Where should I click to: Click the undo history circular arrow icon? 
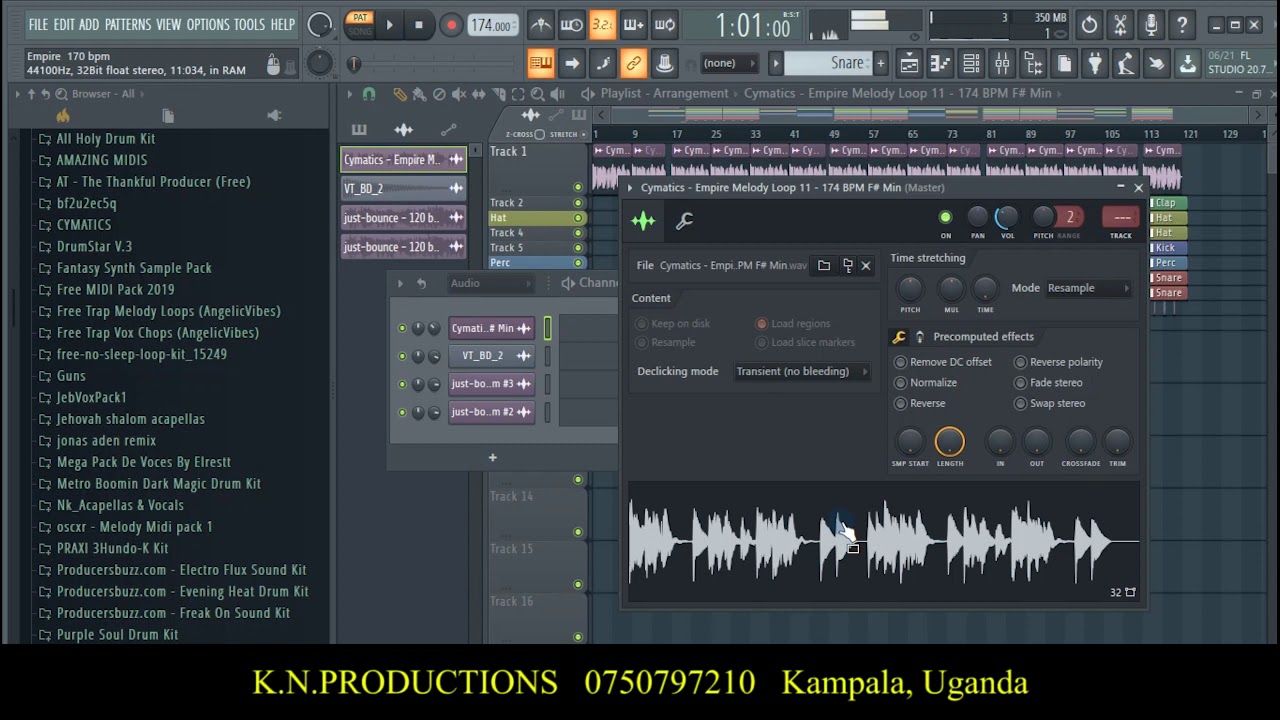point(1089,25)
